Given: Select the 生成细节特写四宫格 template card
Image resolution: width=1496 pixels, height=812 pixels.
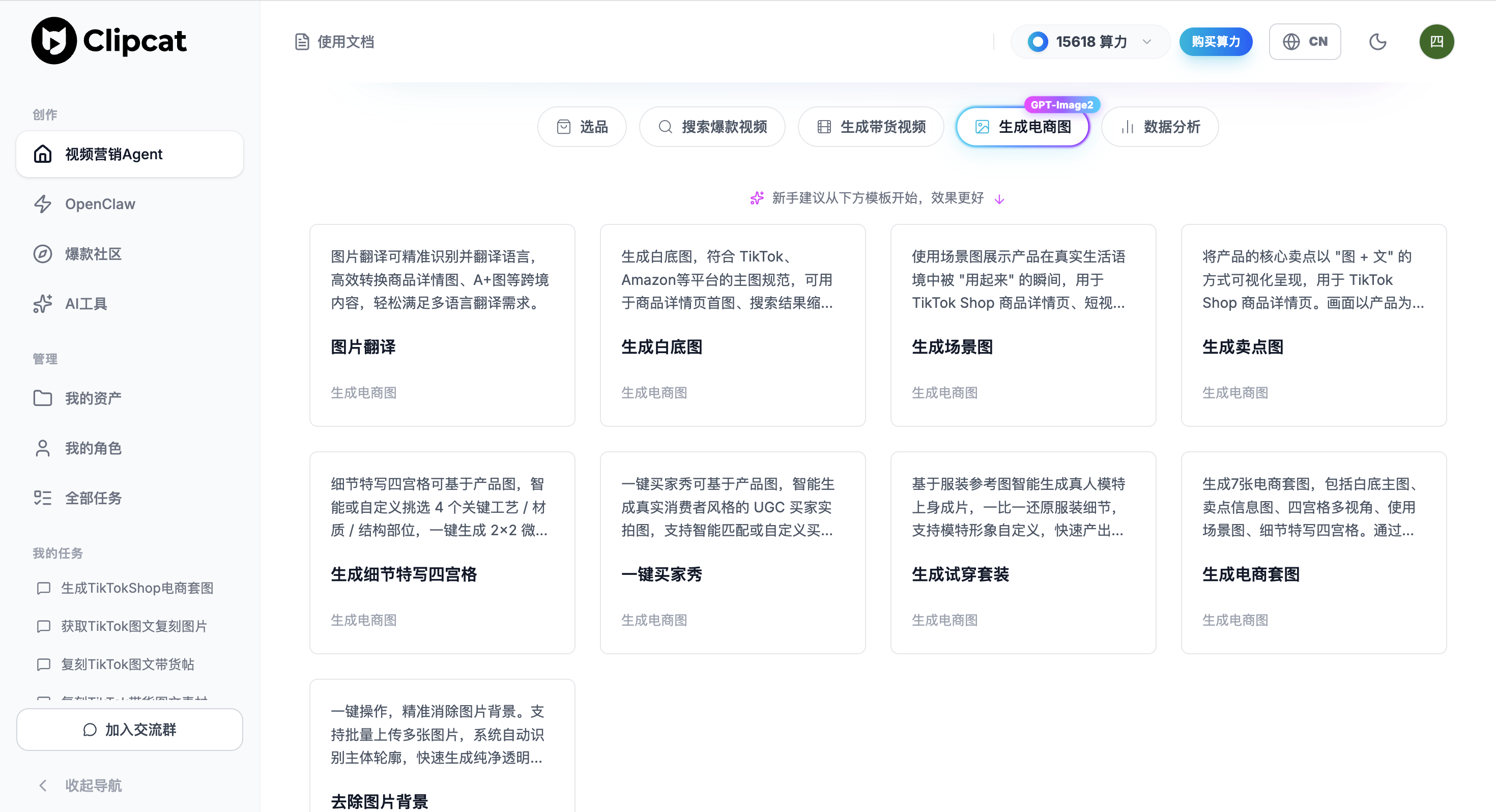Looking at the screenshot, I should (442, 553).
